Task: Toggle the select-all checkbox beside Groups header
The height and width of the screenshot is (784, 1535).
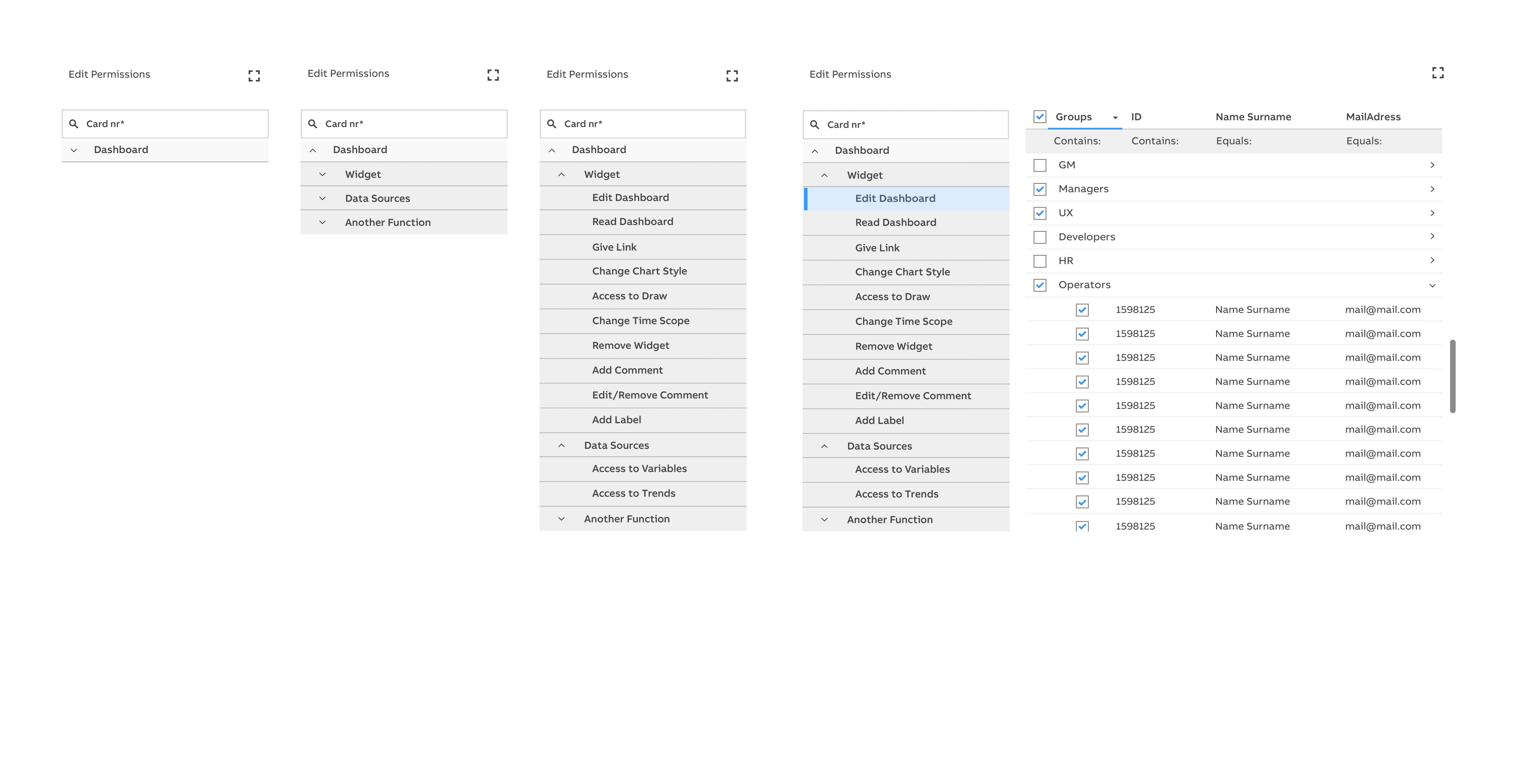Action: 1040,117
